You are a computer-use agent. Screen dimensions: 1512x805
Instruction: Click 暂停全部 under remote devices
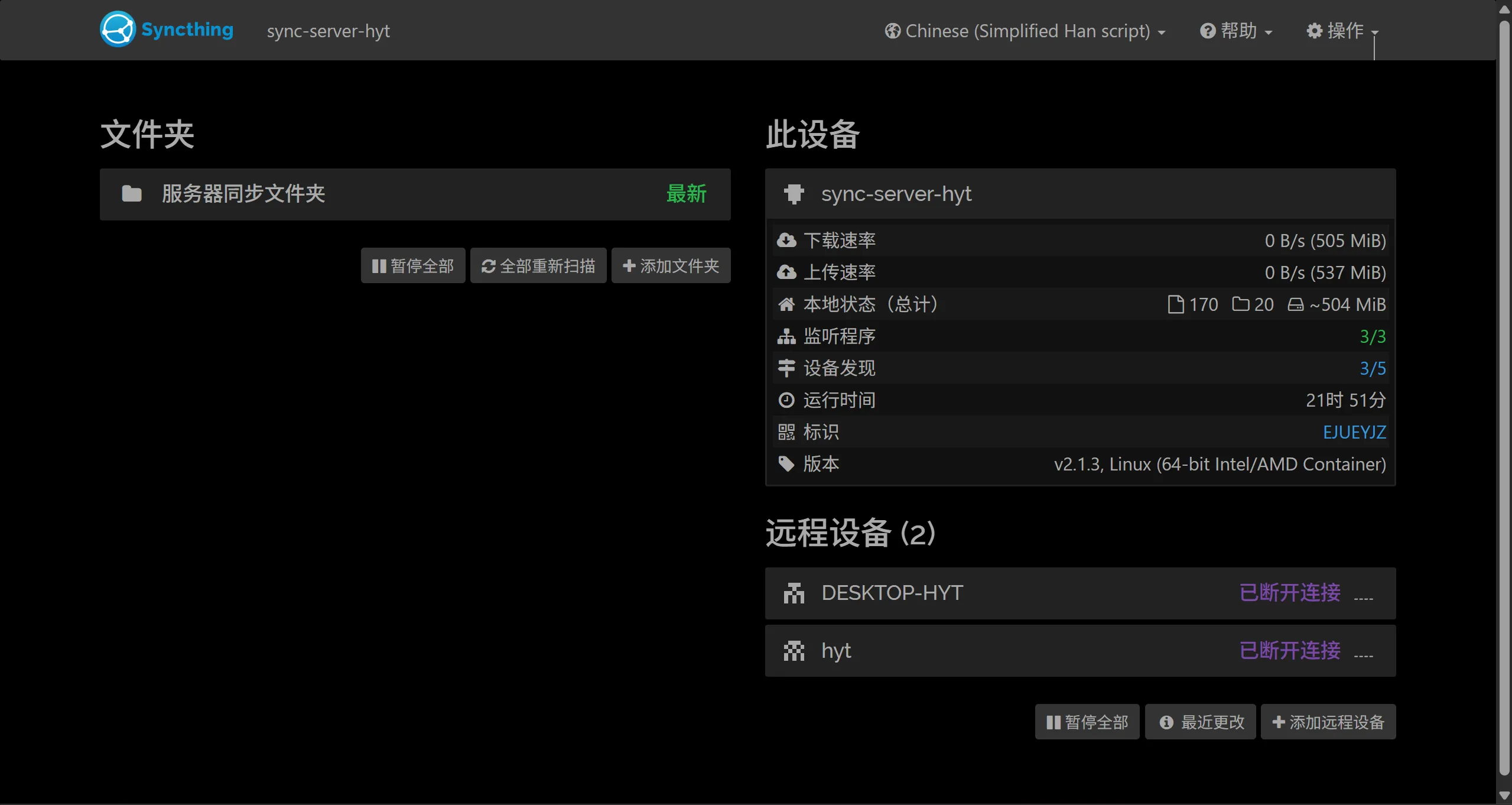coord(1087,722)
